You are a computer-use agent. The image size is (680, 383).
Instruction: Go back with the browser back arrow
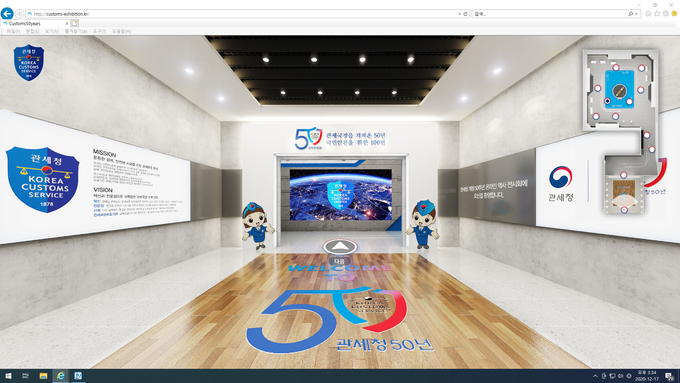click(x=7, y=13)
